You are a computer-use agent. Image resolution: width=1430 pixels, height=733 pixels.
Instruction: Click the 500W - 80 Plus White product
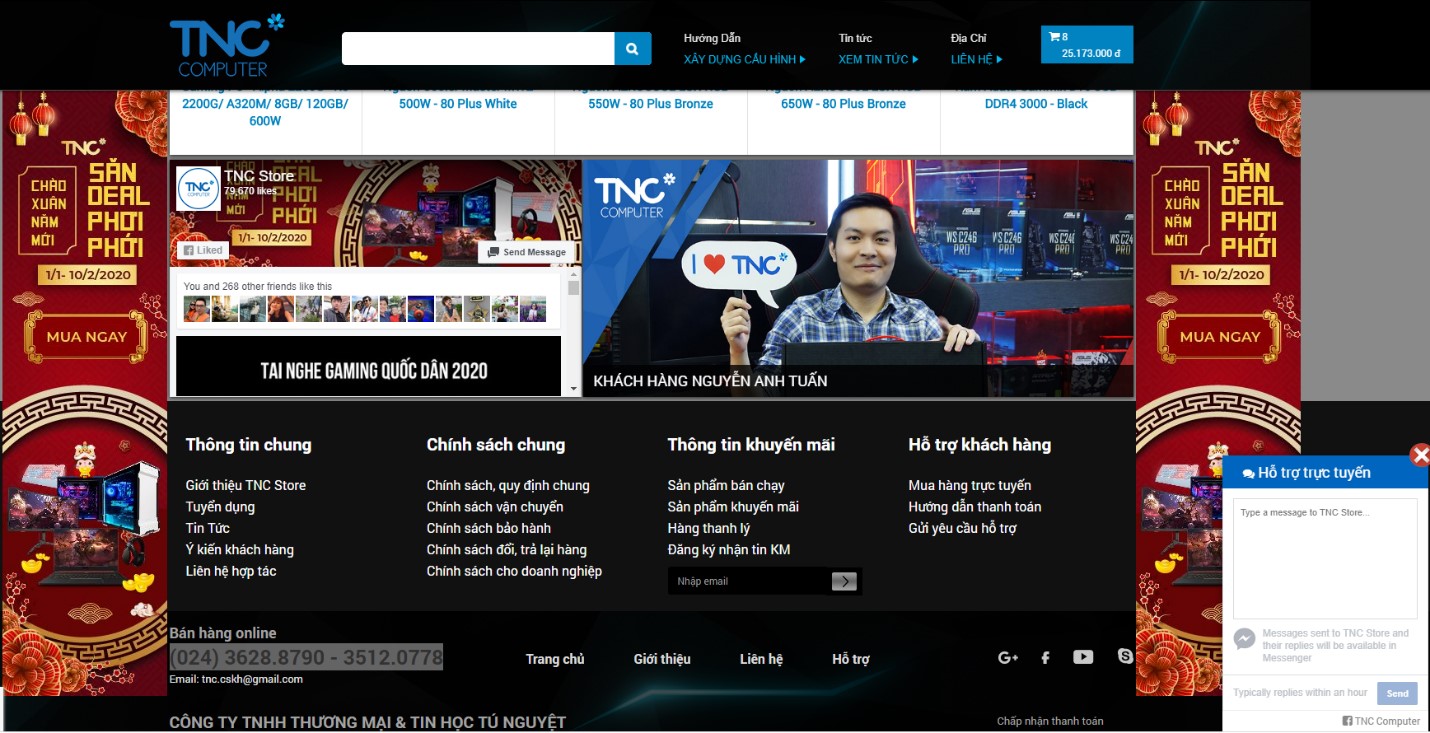[458, 104]
